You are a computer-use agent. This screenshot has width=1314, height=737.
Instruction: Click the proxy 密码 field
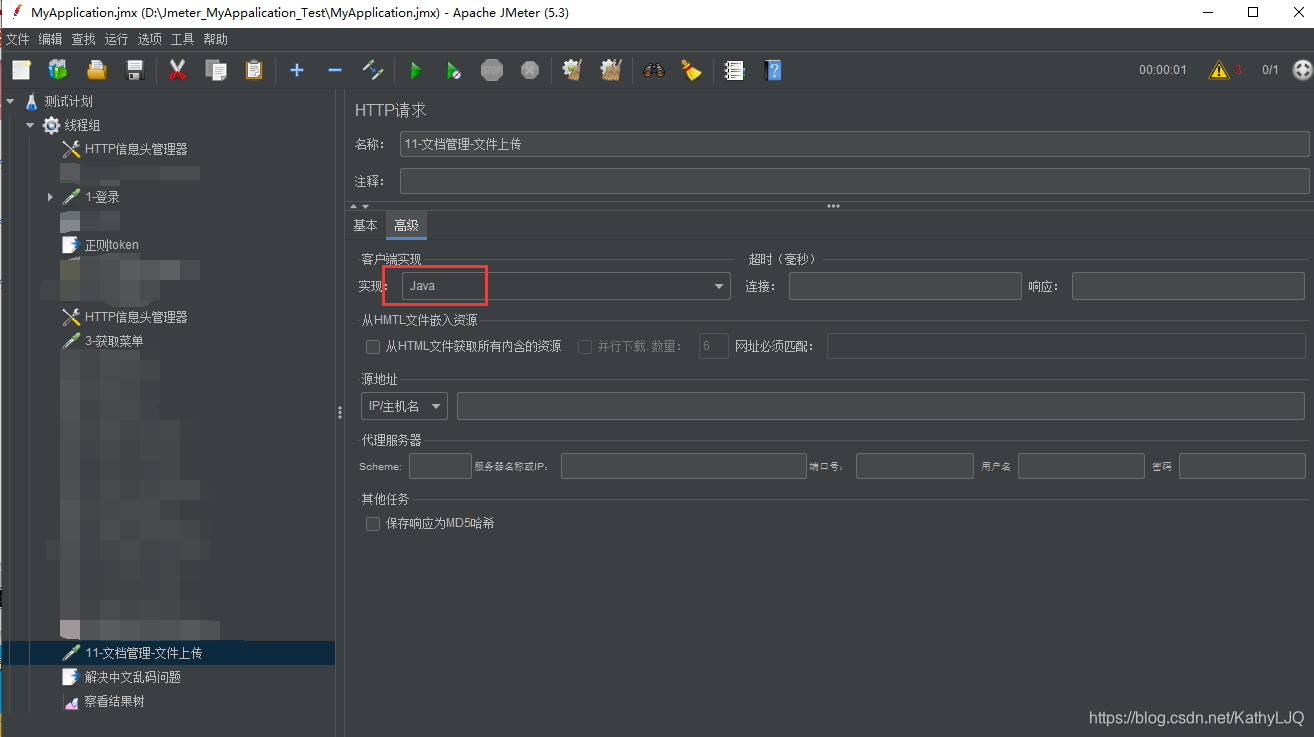point(1242,466)
